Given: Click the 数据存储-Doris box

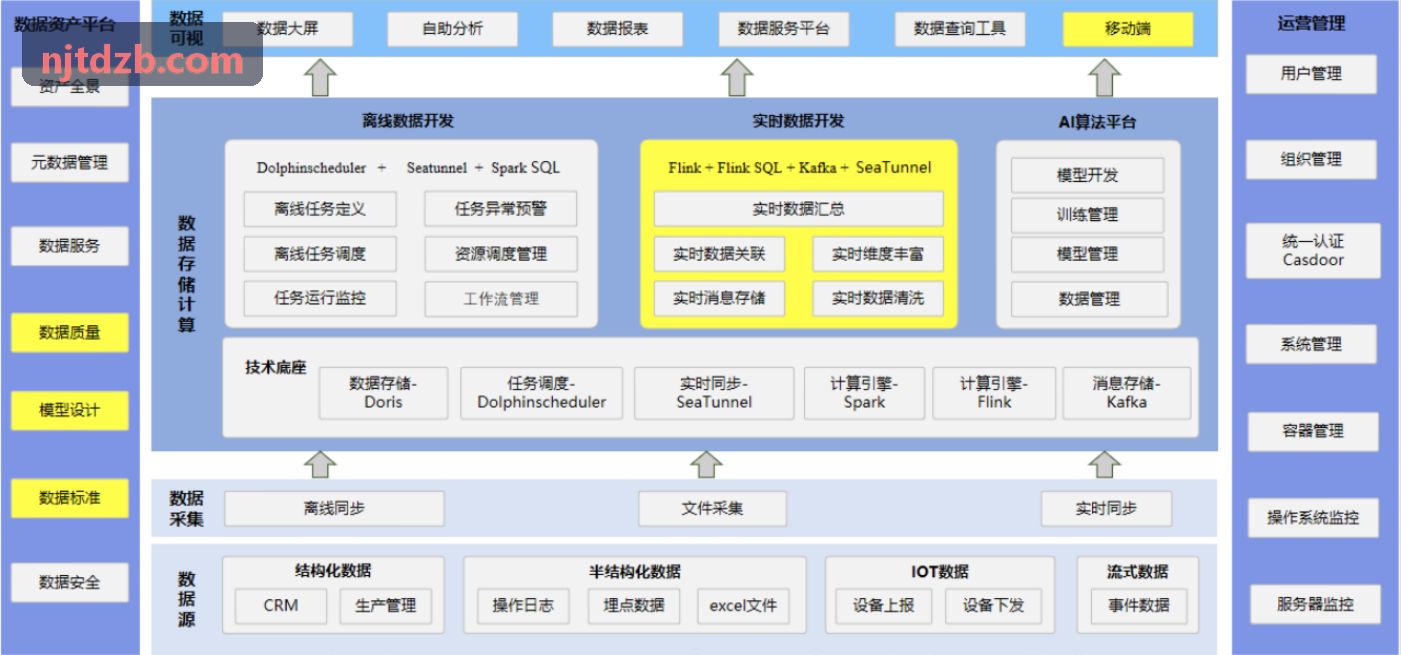Looking at the screenshot, I should 384,393.
